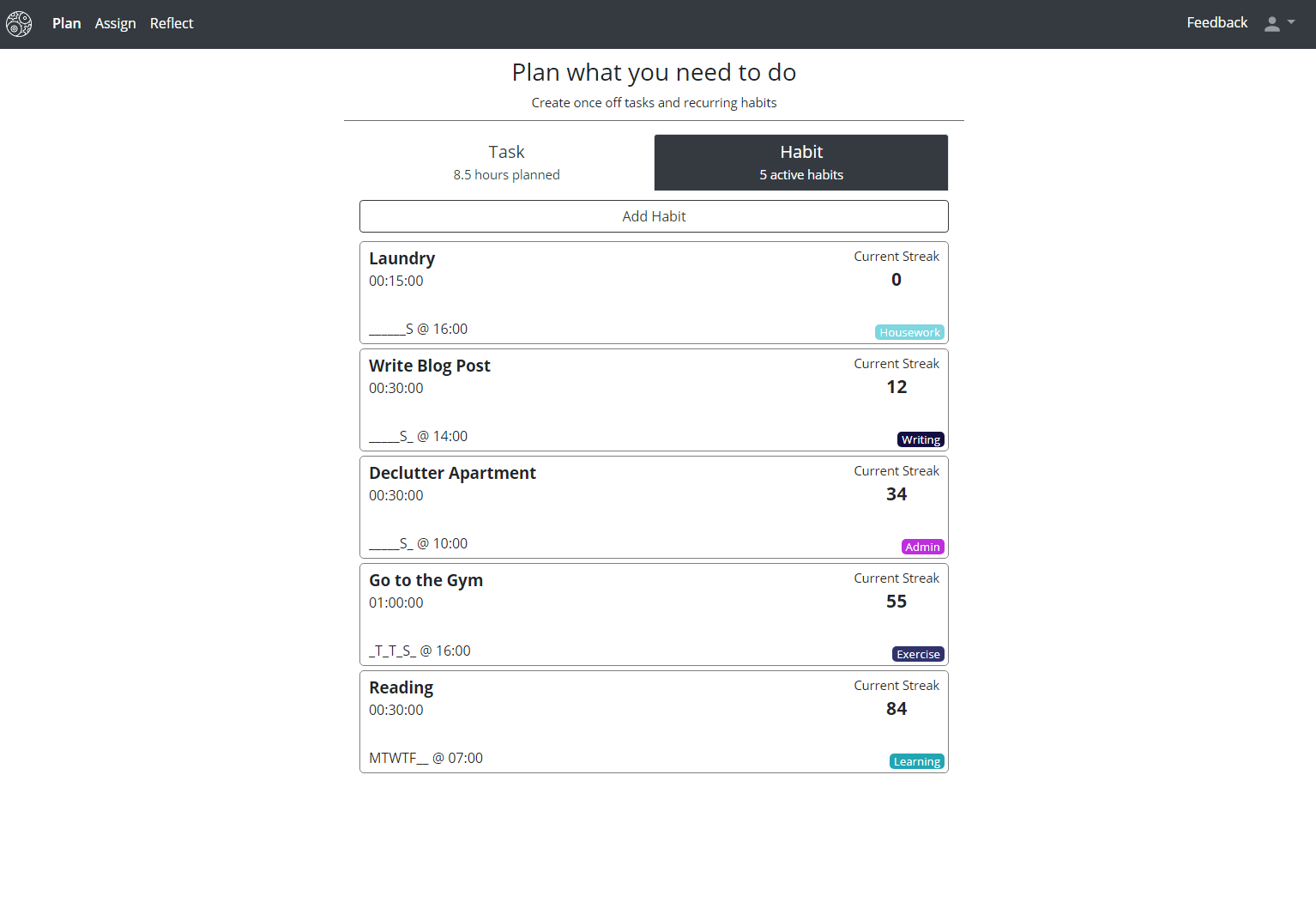Select the Write Blog Post habit
The width and height of the screenshot is (1316, 902).
[x=429, y=366]
